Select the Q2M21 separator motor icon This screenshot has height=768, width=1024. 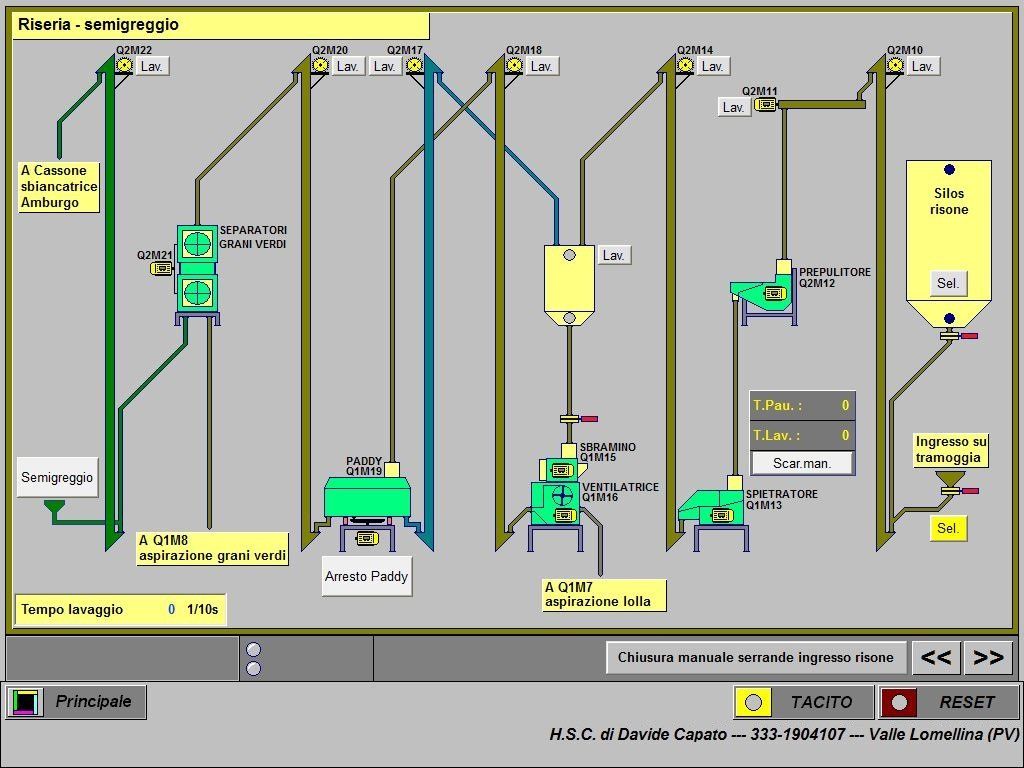pyautogui.click(x=161, y=268)
